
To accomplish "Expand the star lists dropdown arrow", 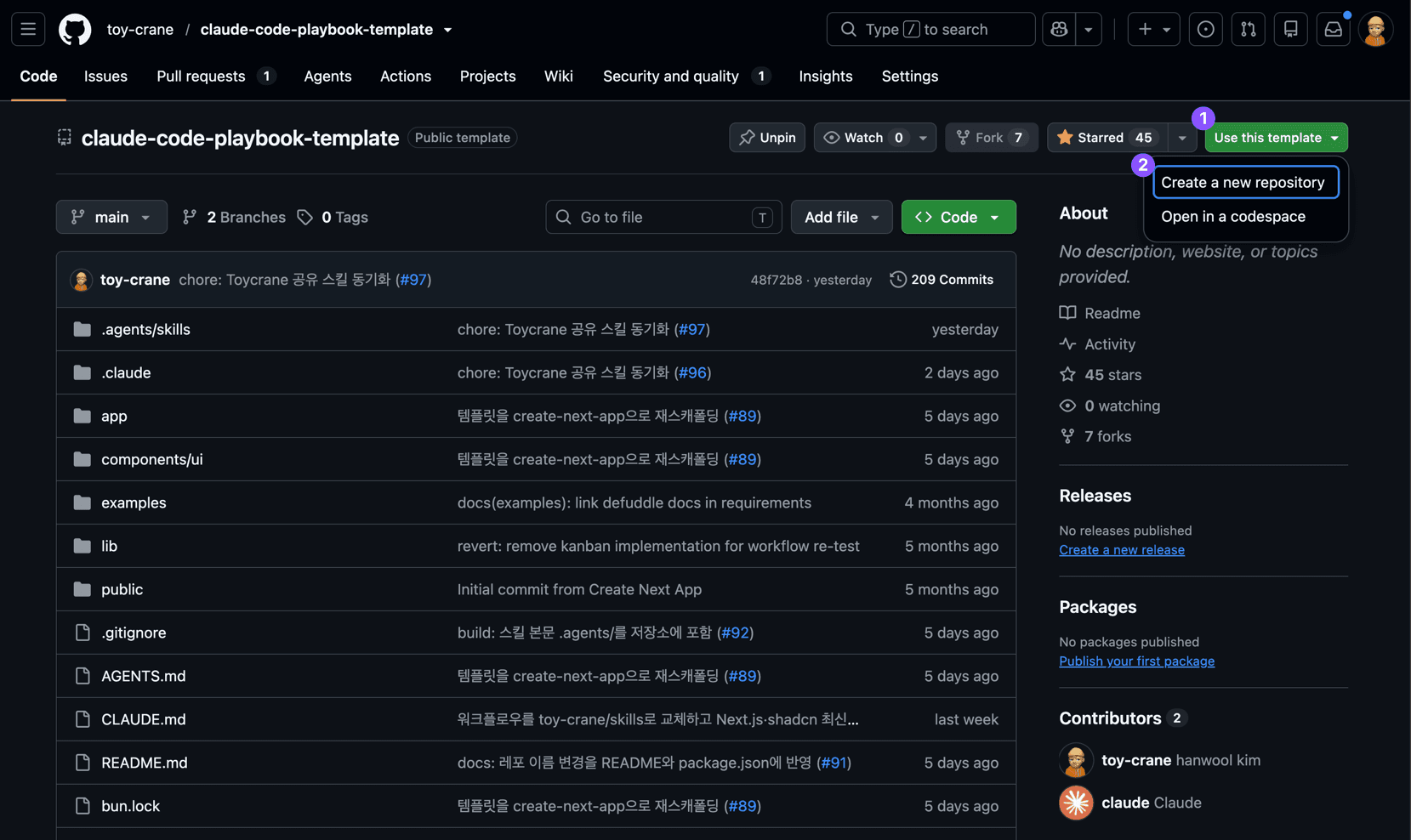I will point(1181,138).
